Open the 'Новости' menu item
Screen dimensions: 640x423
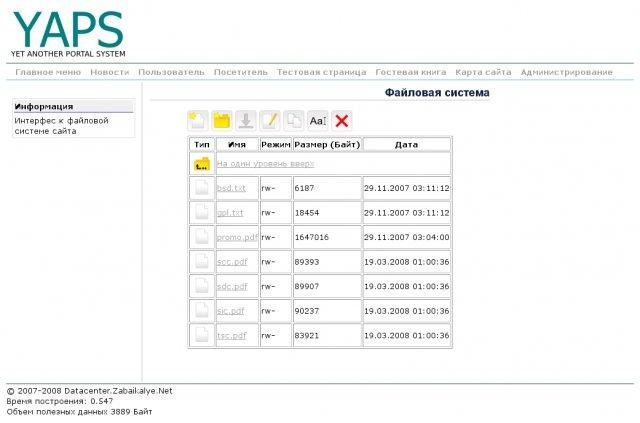tap(109, 72)
